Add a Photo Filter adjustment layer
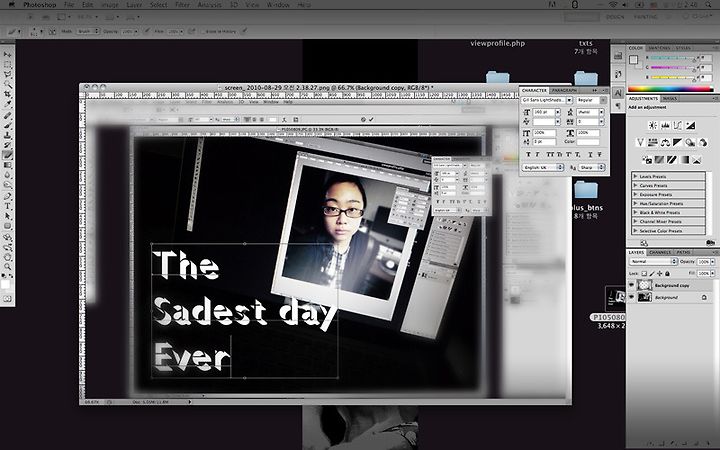 coord(690,142)
